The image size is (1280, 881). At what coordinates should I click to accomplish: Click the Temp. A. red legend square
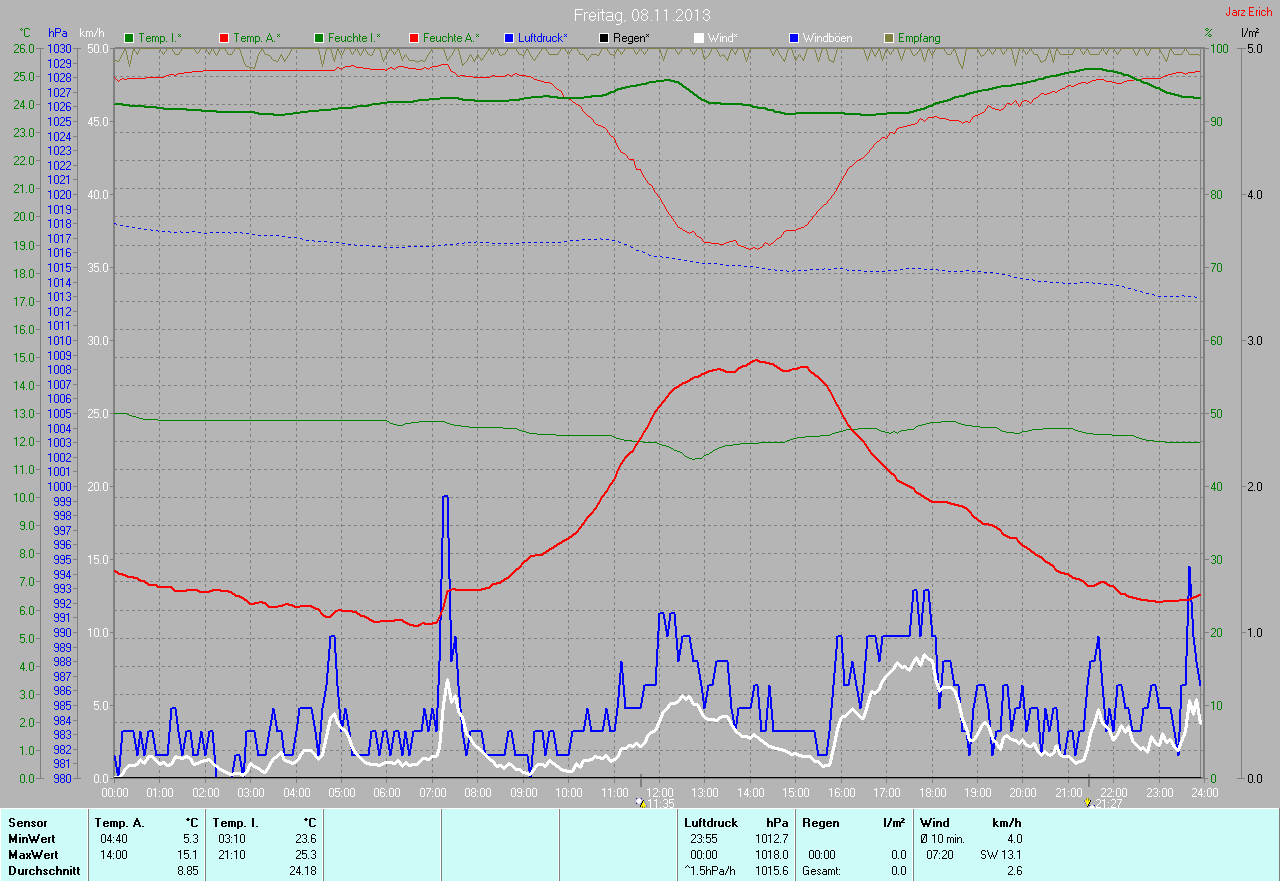pyautogui.click(x=224, y=38)
